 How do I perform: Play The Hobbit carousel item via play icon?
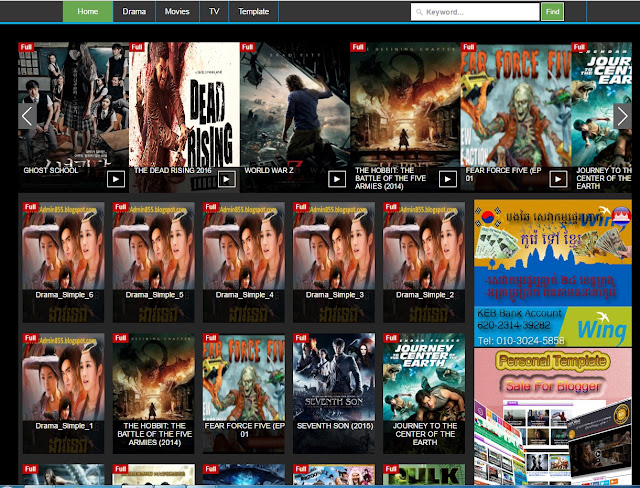click(x=448, y=179)
